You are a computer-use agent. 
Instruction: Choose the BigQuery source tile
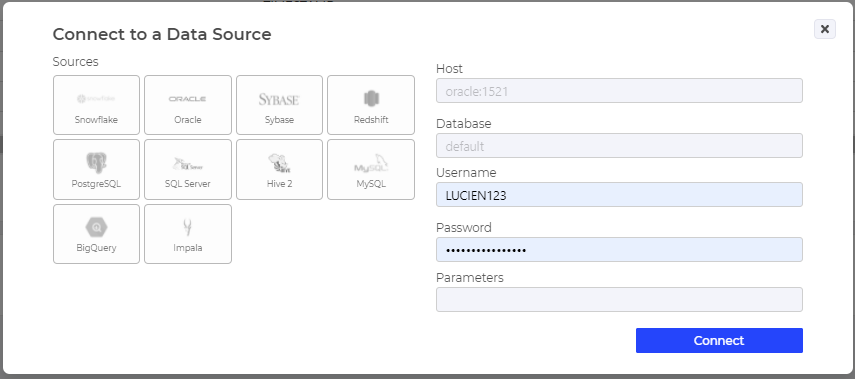pos(97,234)
